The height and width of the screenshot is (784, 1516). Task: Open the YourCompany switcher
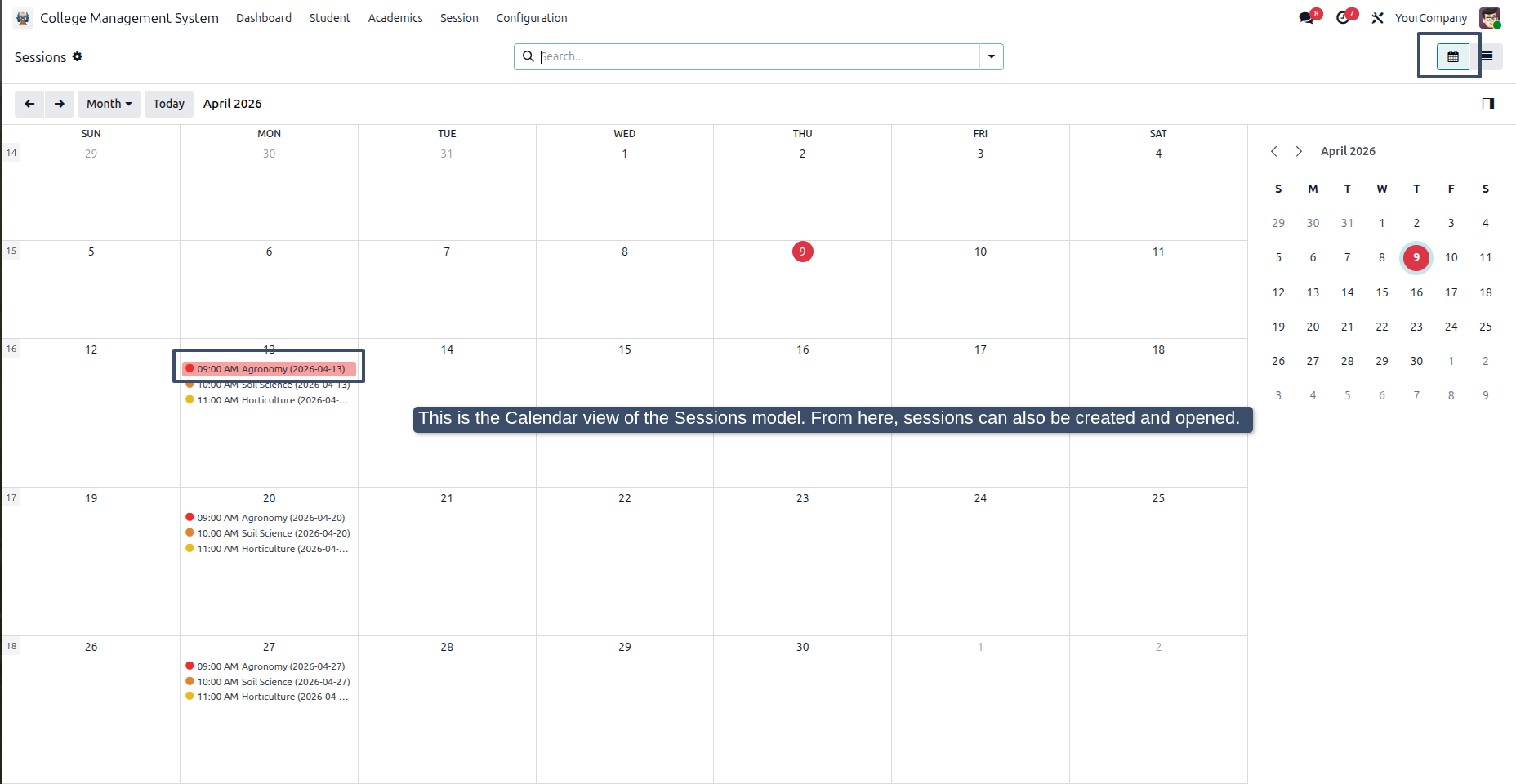pos(1431,18)
